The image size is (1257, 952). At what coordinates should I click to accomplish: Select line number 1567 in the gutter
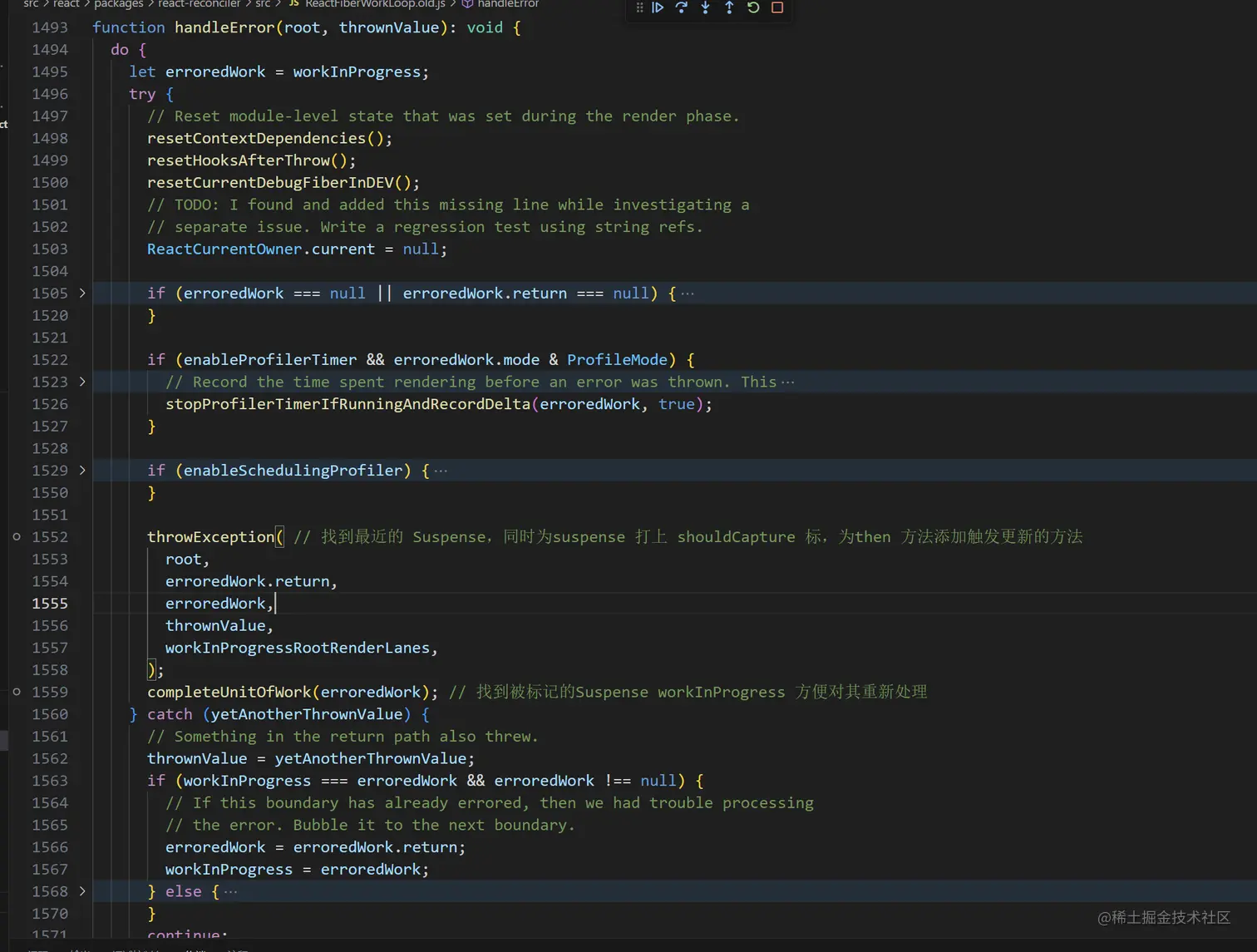[50, 870]
